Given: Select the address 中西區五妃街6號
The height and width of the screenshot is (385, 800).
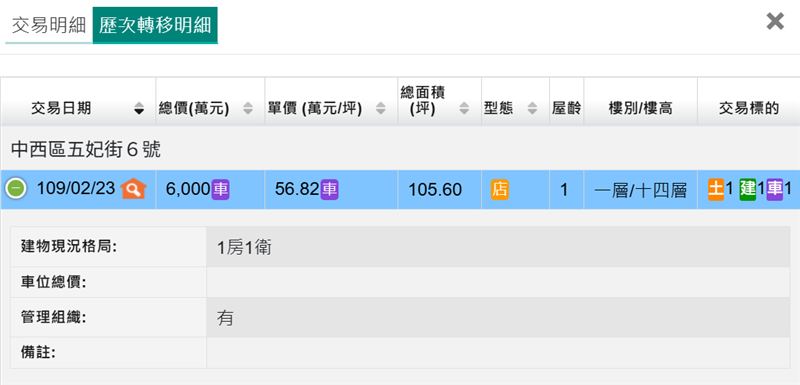Looking at the screenshot, I should pos(86,150).
